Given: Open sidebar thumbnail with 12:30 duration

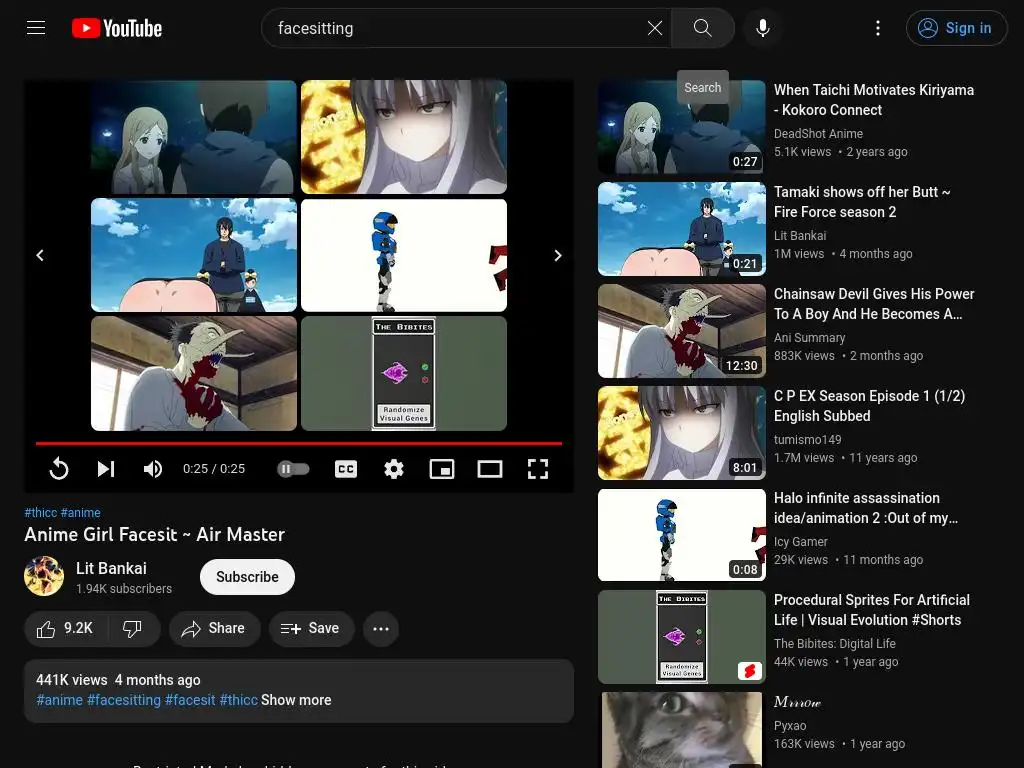Looking at the screenshot, I should (x=681, y=330).
